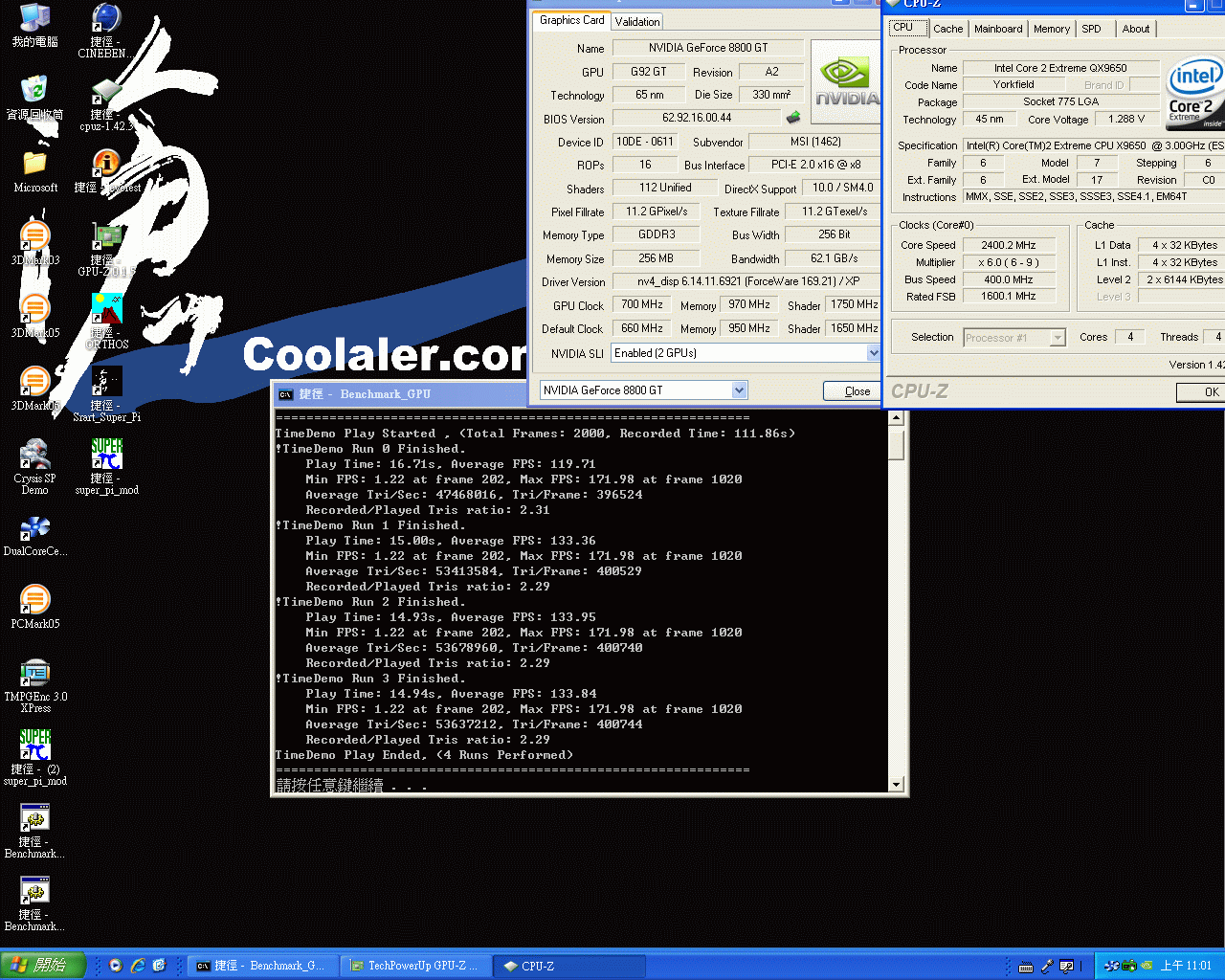Click the GPU Name field value
The width and height of the screenshot is (1225, 980).
[707, 48]
